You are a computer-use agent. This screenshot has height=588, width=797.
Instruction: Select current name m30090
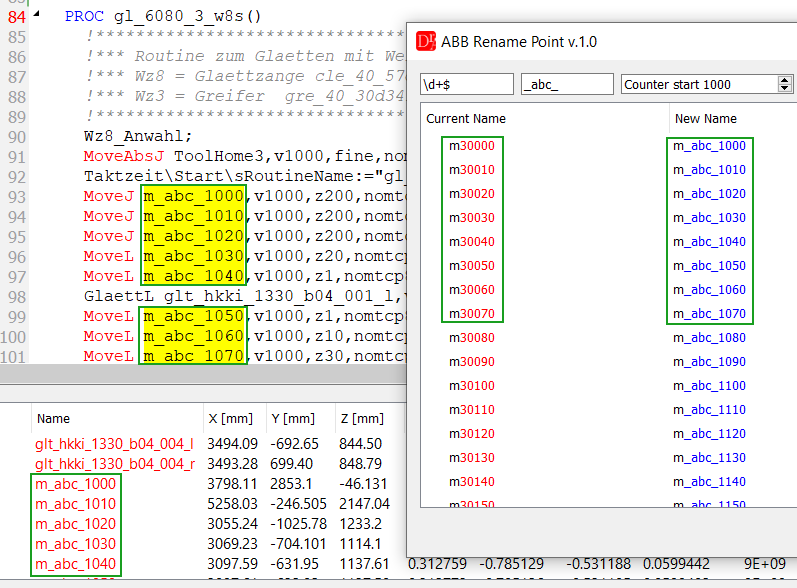[472, 361]
